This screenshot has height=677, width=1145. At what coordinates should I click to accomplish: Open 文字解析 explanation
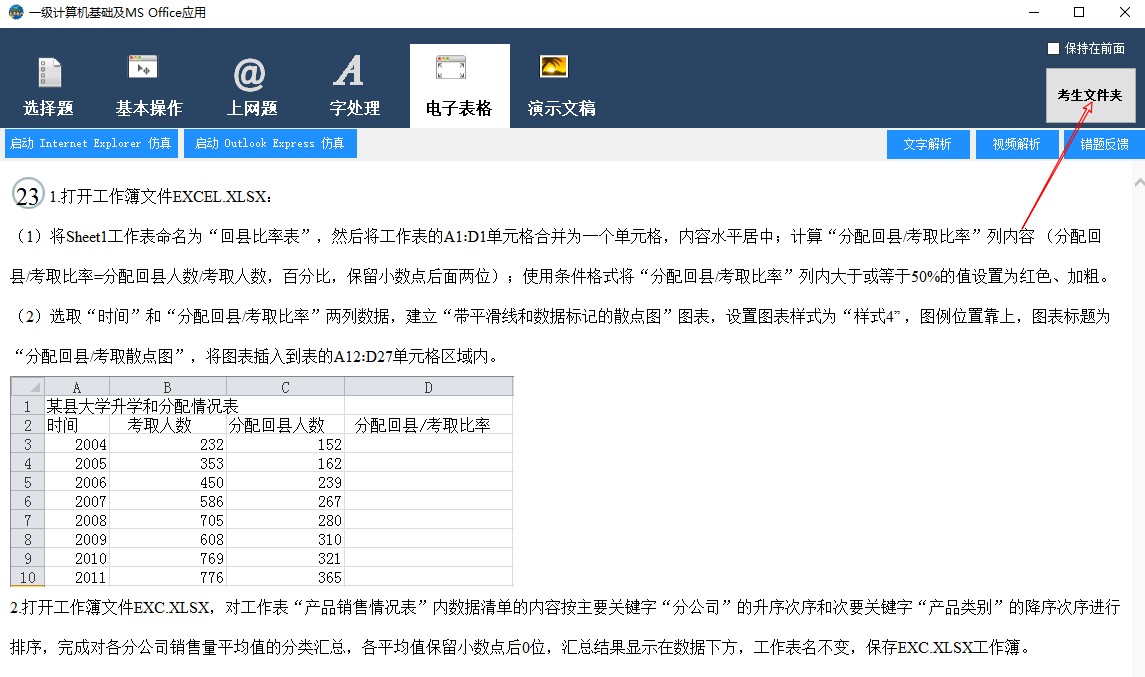click(x=928, y=144)
